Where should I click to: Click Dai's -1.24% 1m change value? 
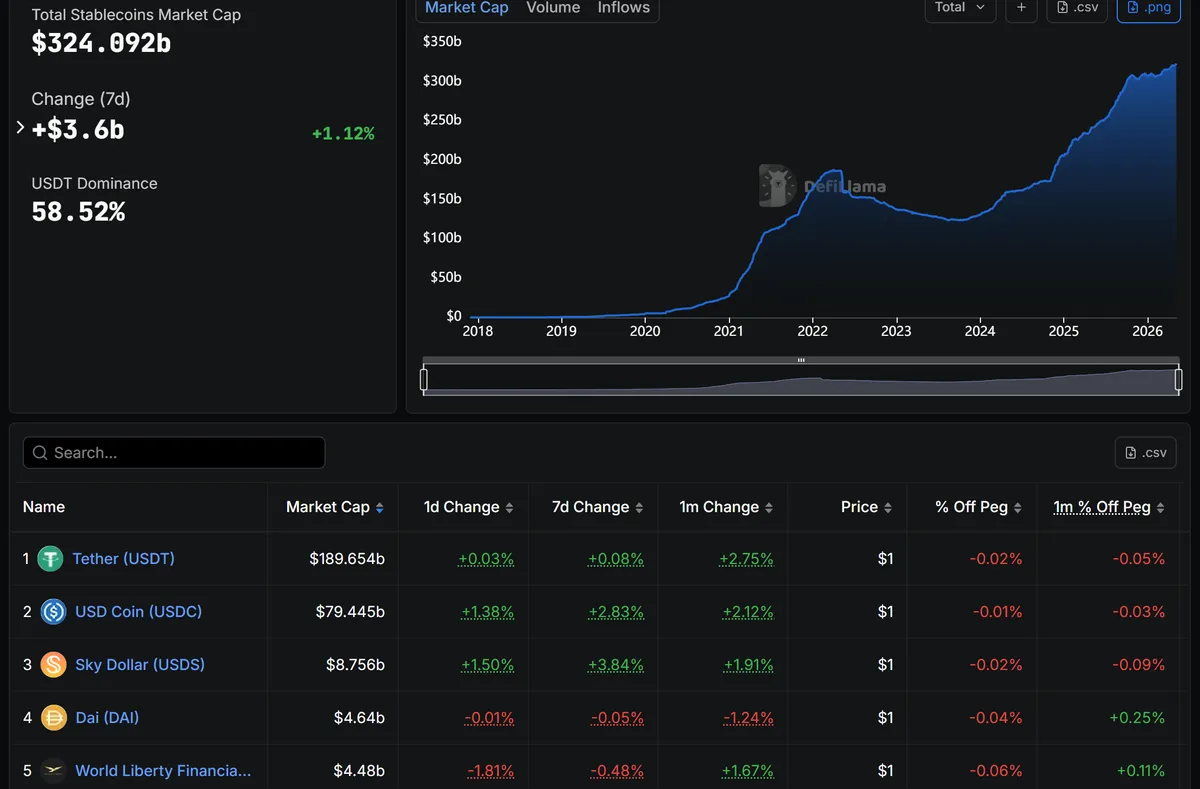pos(746,718)
